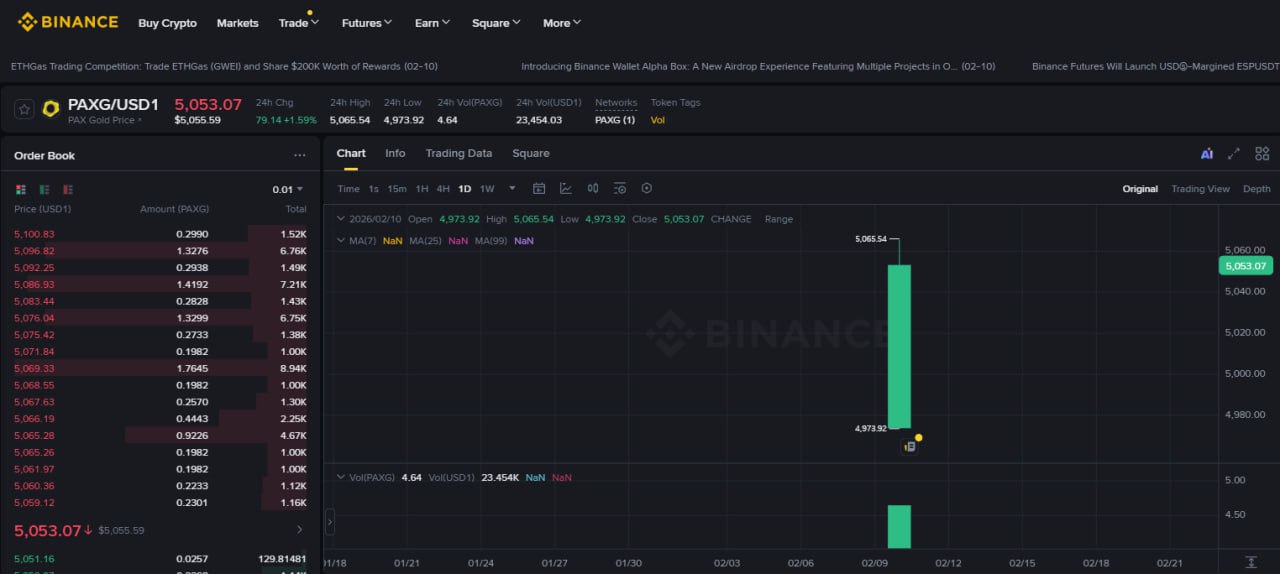Viewport: 1280px width, 574px height.
Task: Switch to the Trading Data tab
Action: pos(458,153)
